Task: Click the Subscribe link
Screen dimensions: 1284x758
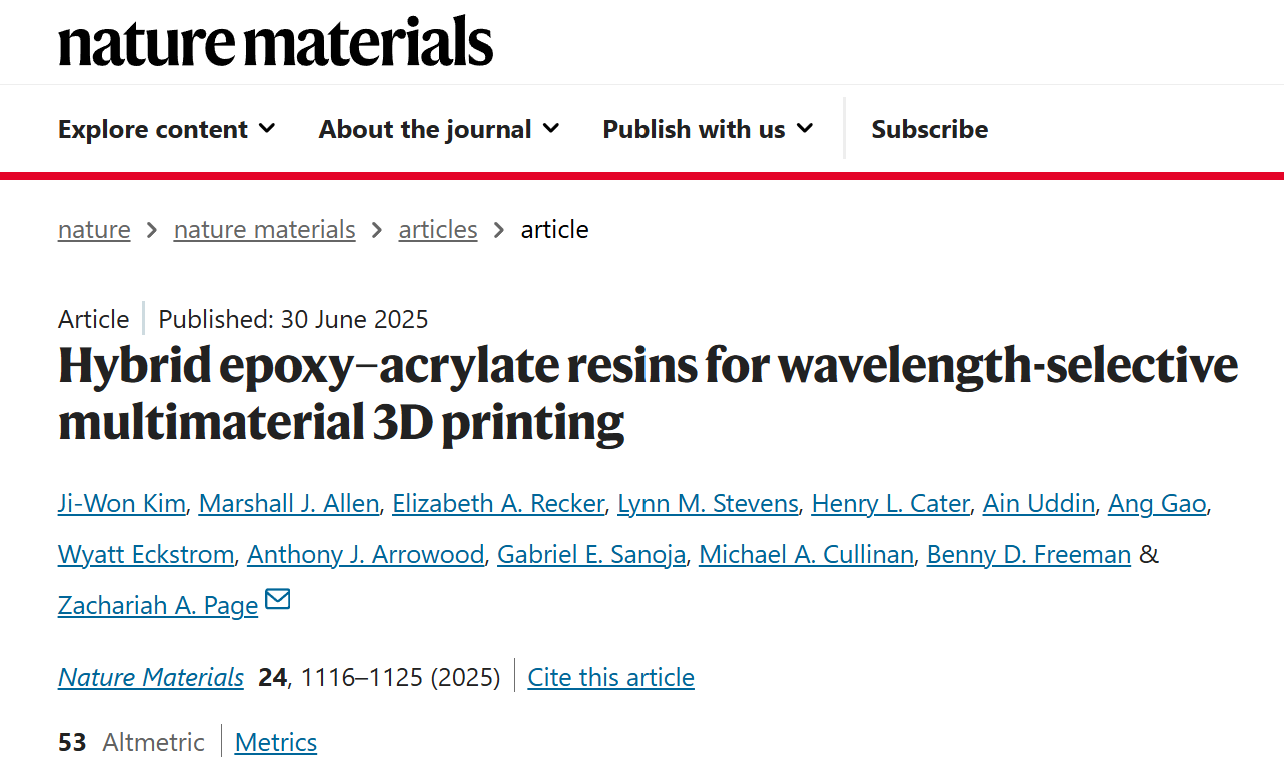Action: pos(929,129)
